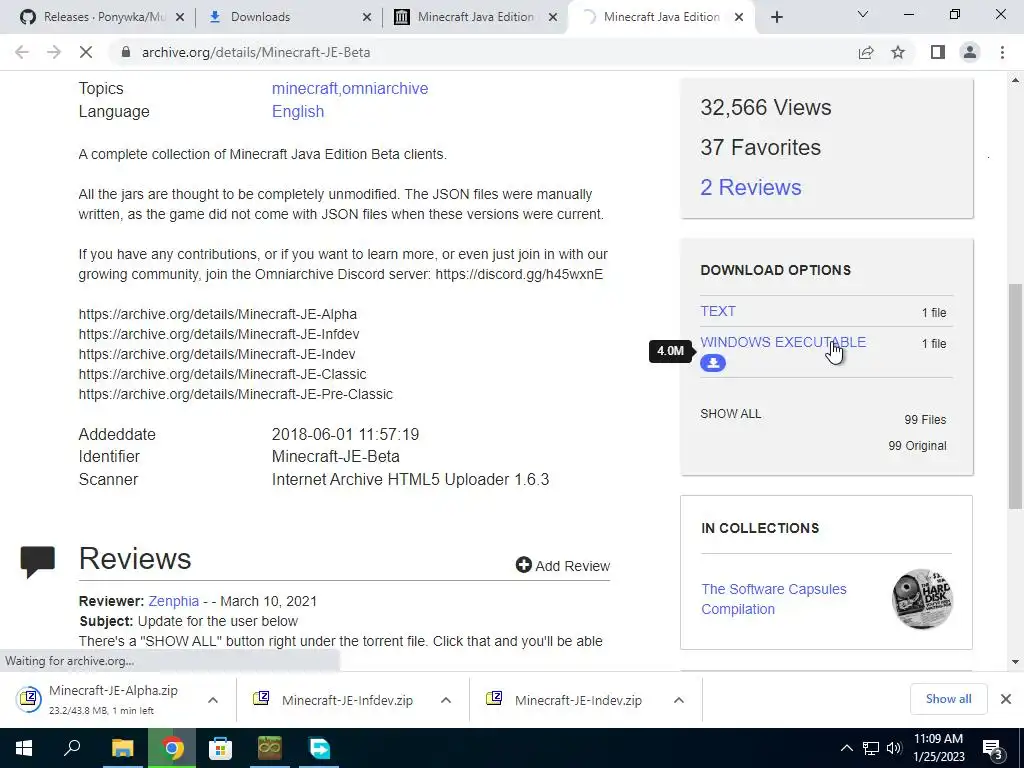The width and height of the screenshot is (1024, 768).
Task: Open the 2 Reviews link
Action: 750,187
